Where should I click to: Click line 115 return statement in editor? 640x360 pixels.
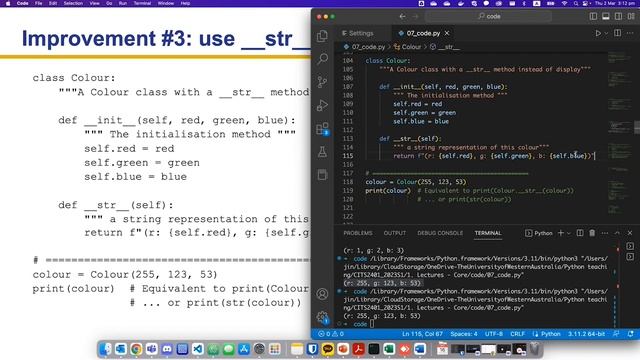pos(493,156)
